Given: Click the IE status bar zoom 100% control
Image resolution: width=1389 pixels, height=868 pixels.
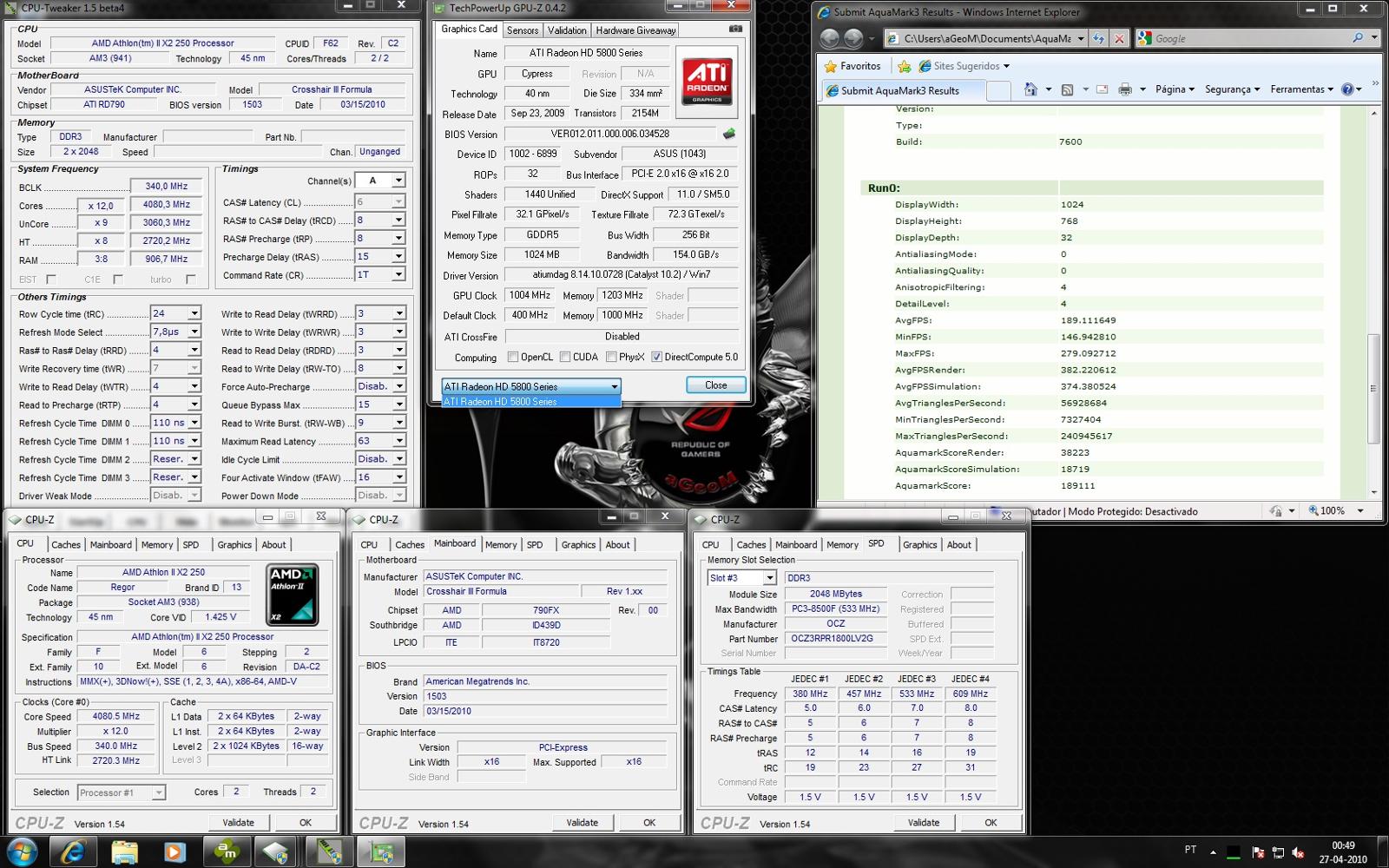Looking at the screenshot, I should (x=1335, y=510).
